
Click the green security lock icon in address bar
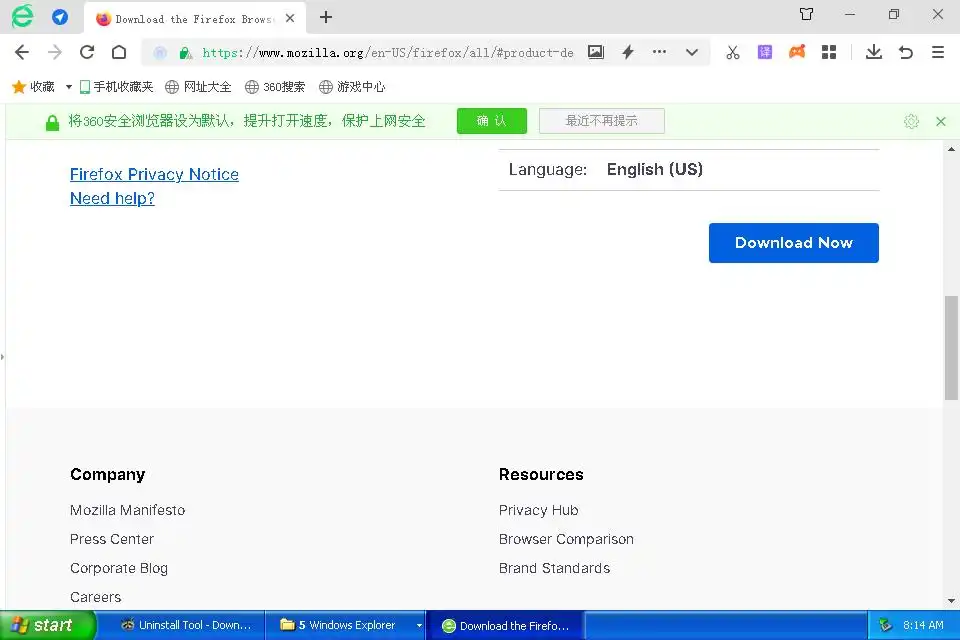pyautogui.click(x=185, y=53)
